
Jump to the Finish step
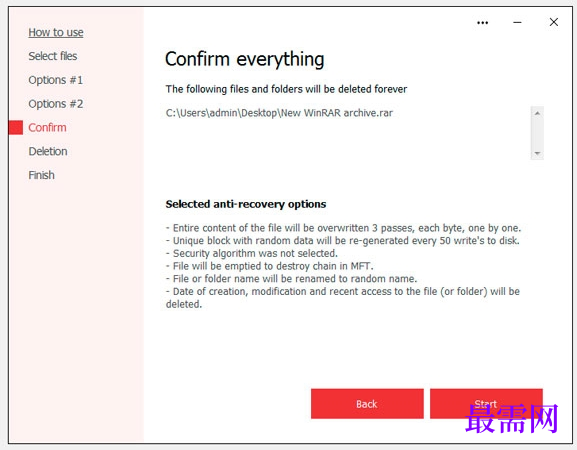pyautogui.click(x=41, y=175)
